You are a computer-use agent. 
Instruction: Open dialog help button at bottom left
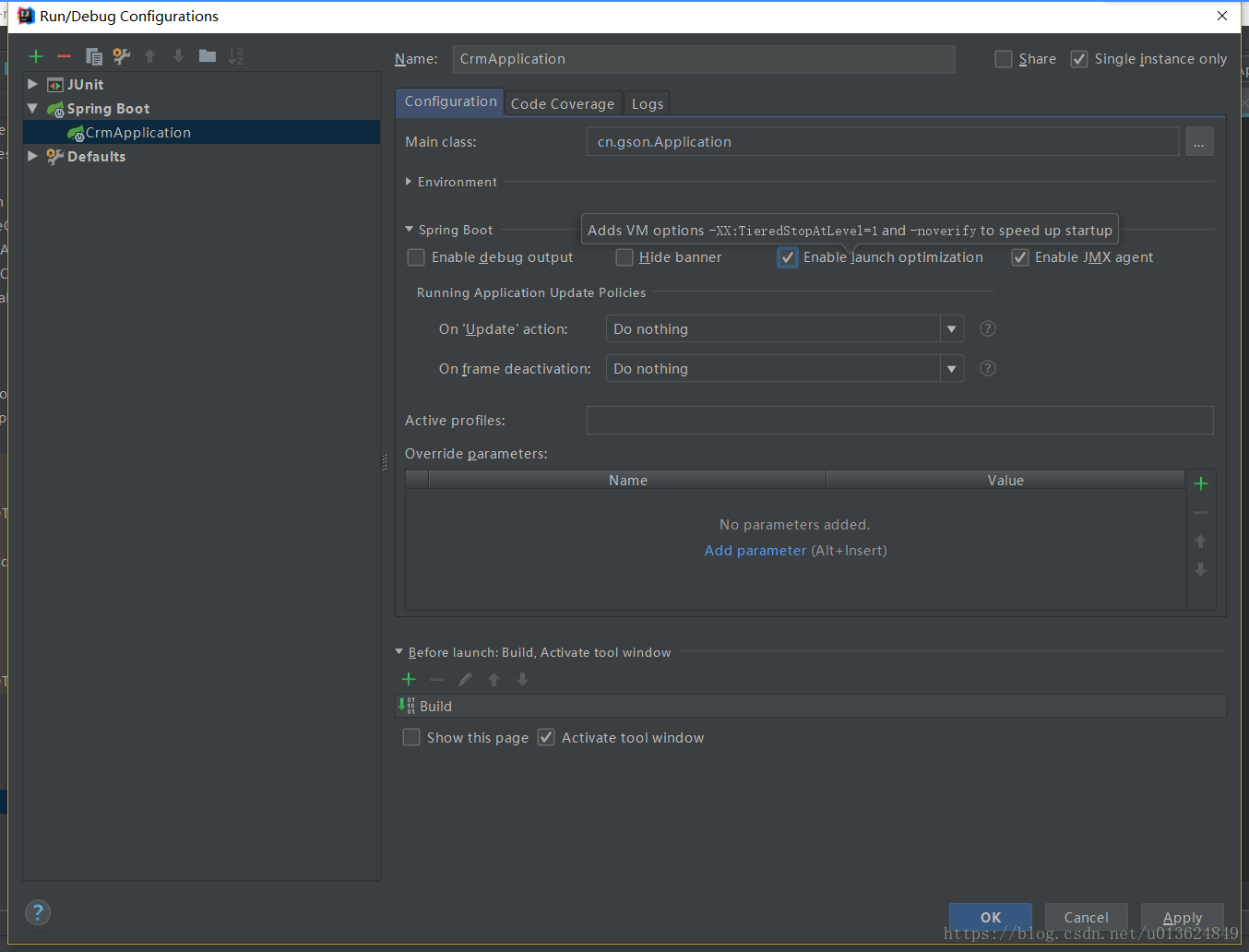click(38, 913)
